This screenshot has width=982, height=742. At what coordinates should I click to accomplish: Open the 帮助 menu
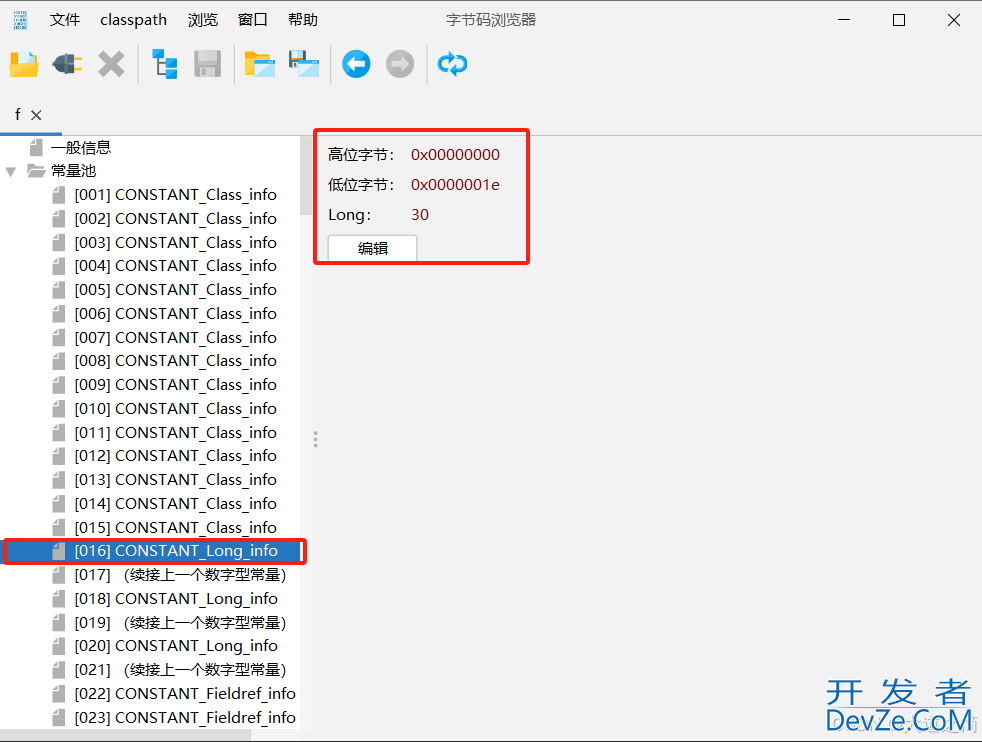[303, 20]
